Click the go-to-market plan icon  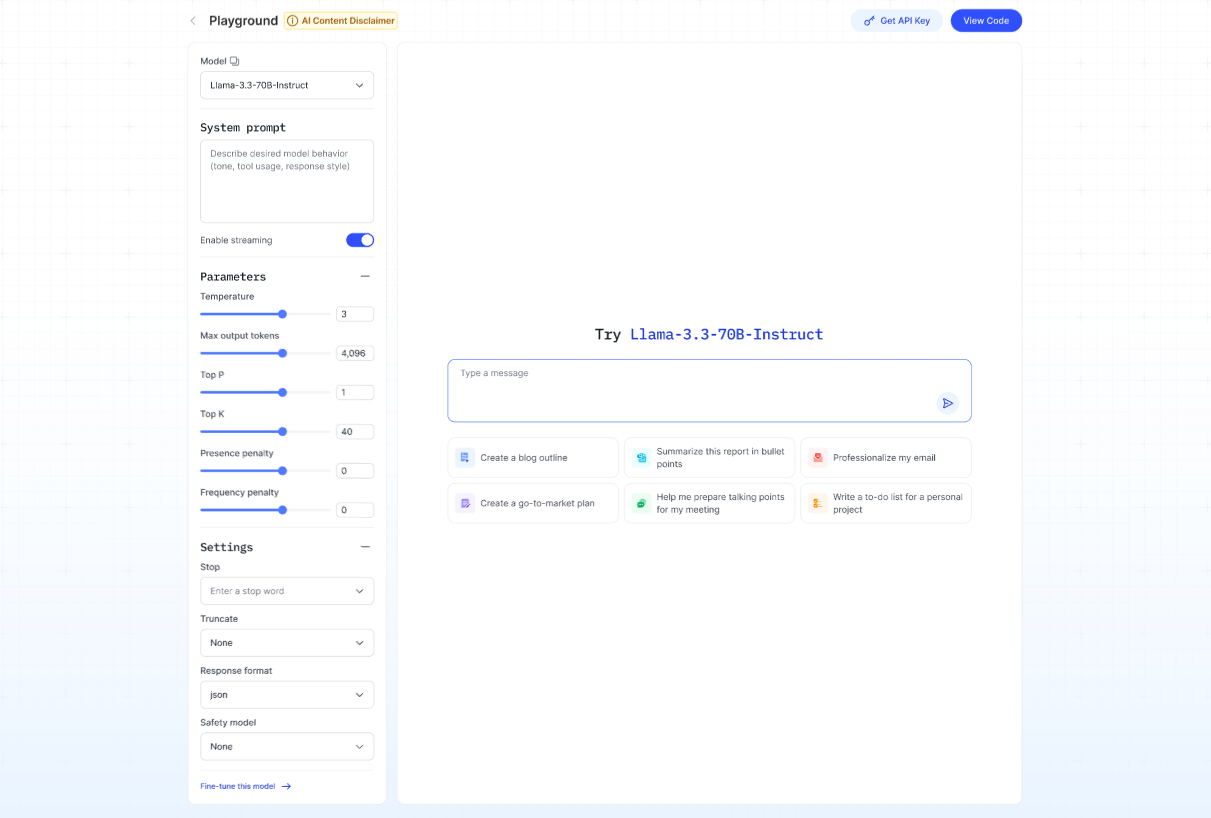click(465, 503)
